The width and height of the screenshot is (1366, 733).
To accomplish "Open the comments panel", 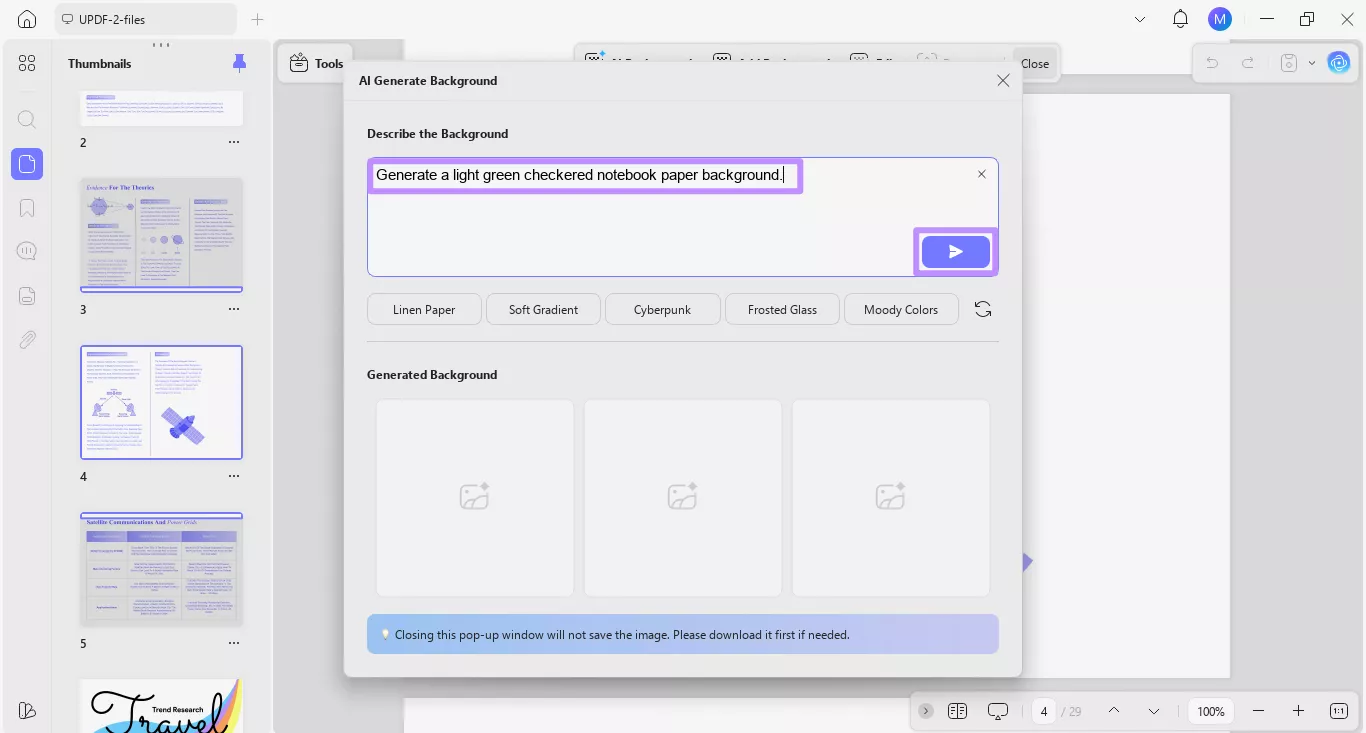I will tap(27, 251).
